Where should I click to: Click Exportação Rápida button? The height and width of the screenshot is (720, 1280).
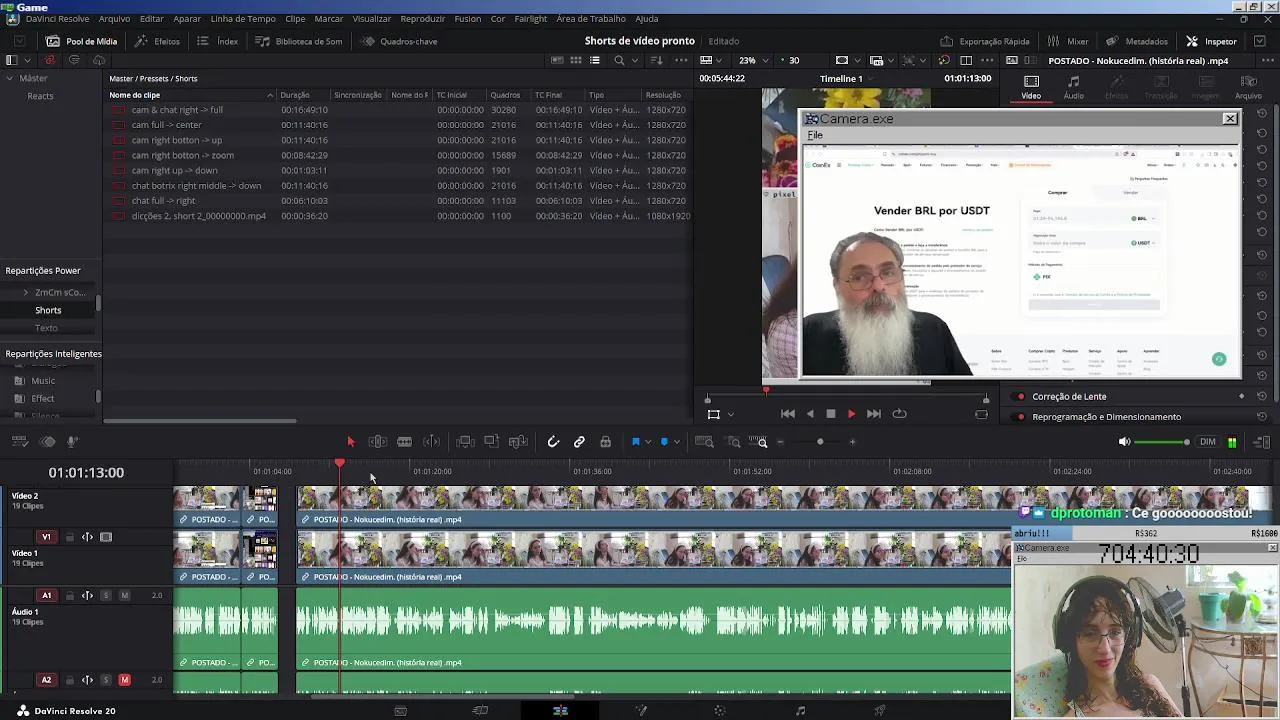click(985, 41)
